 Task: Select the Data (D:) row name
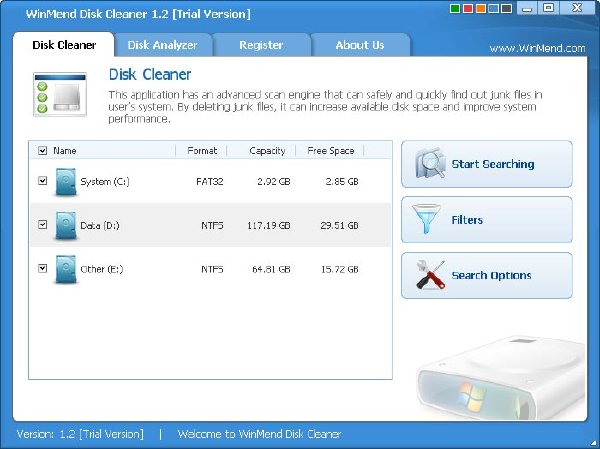point(99,225)
